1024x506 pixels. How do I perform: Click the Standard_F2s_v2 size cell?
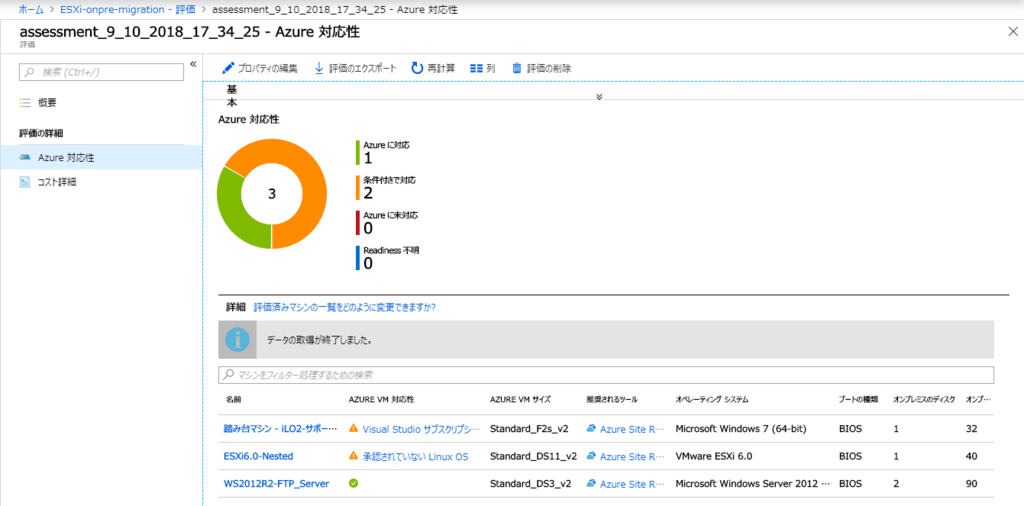[x=529, y=429]
